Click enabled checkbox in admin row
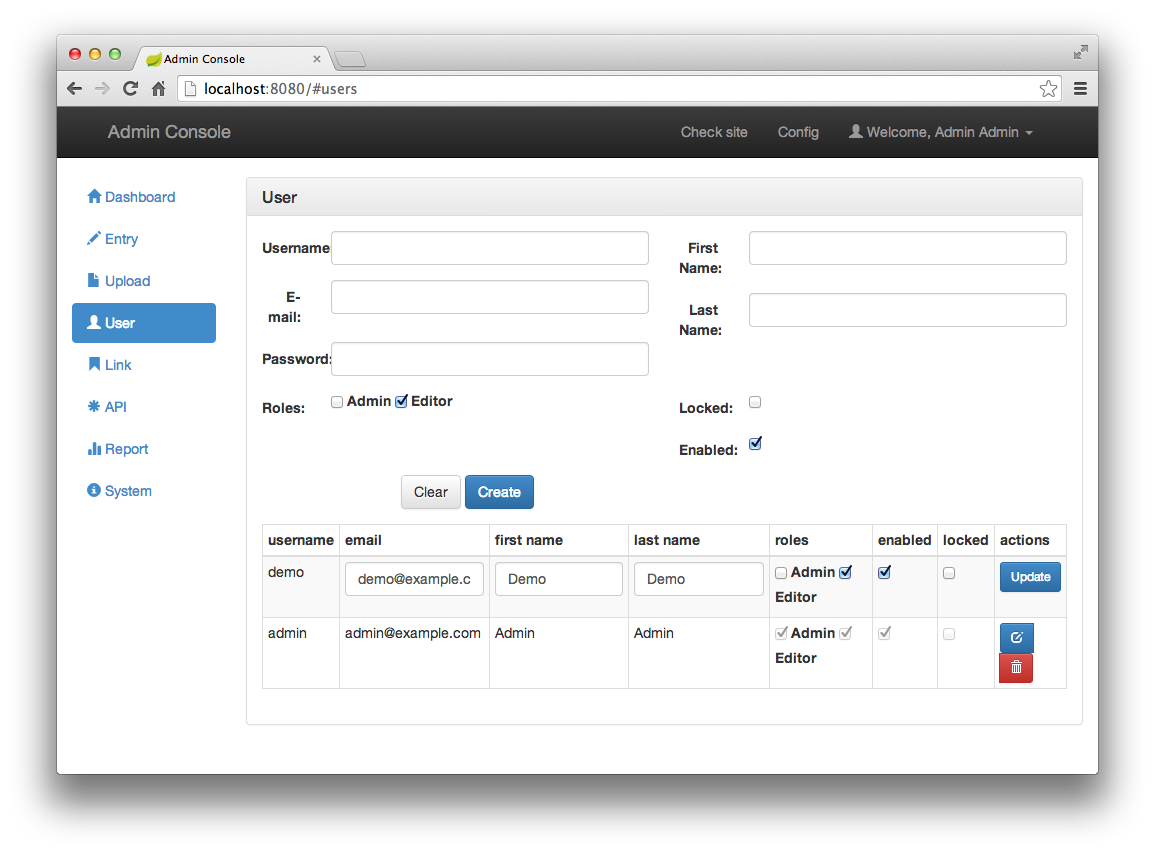This screenshot has width=1155, height=853. click(885, 633)
